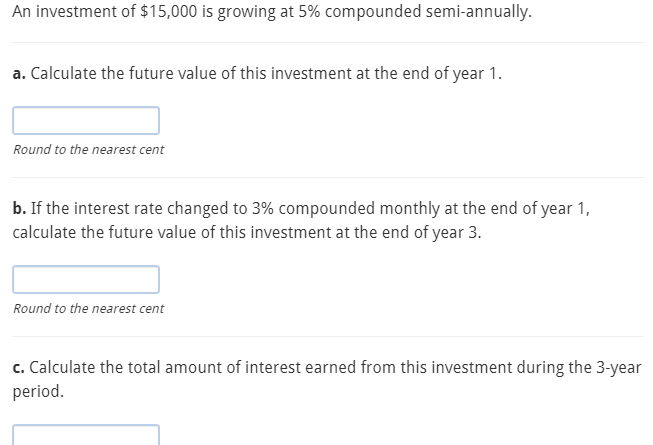Click the answer input field for part a
Viewport: 653px width, 445px height.
point(86,121)
